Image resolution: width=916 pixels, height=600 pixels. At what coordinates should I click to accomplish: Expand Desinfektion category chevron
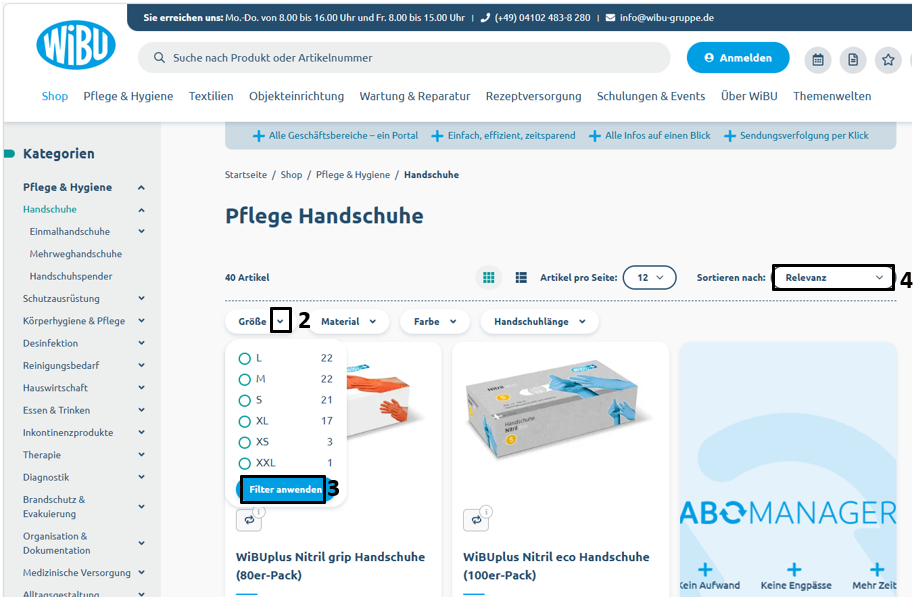tap(141, 343)
